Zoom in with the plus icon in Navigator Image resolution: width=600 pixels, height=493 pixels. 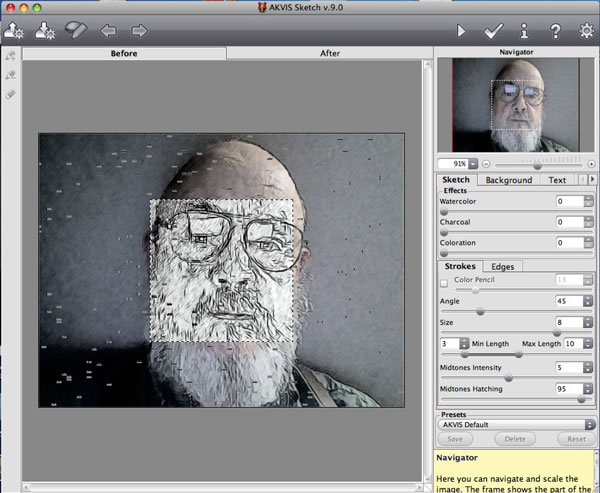pyautogui.click(x=591, y=164)
